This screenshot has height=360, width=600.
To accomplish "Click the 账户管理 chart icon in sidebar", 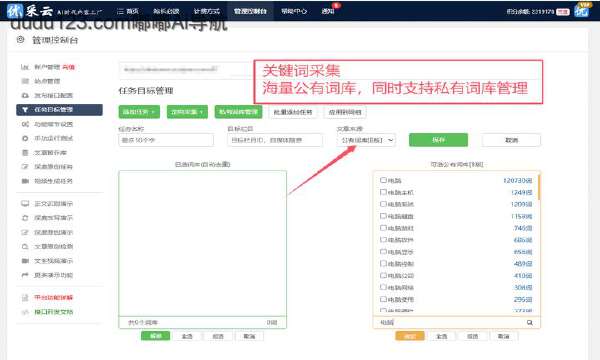I will 25,67.
